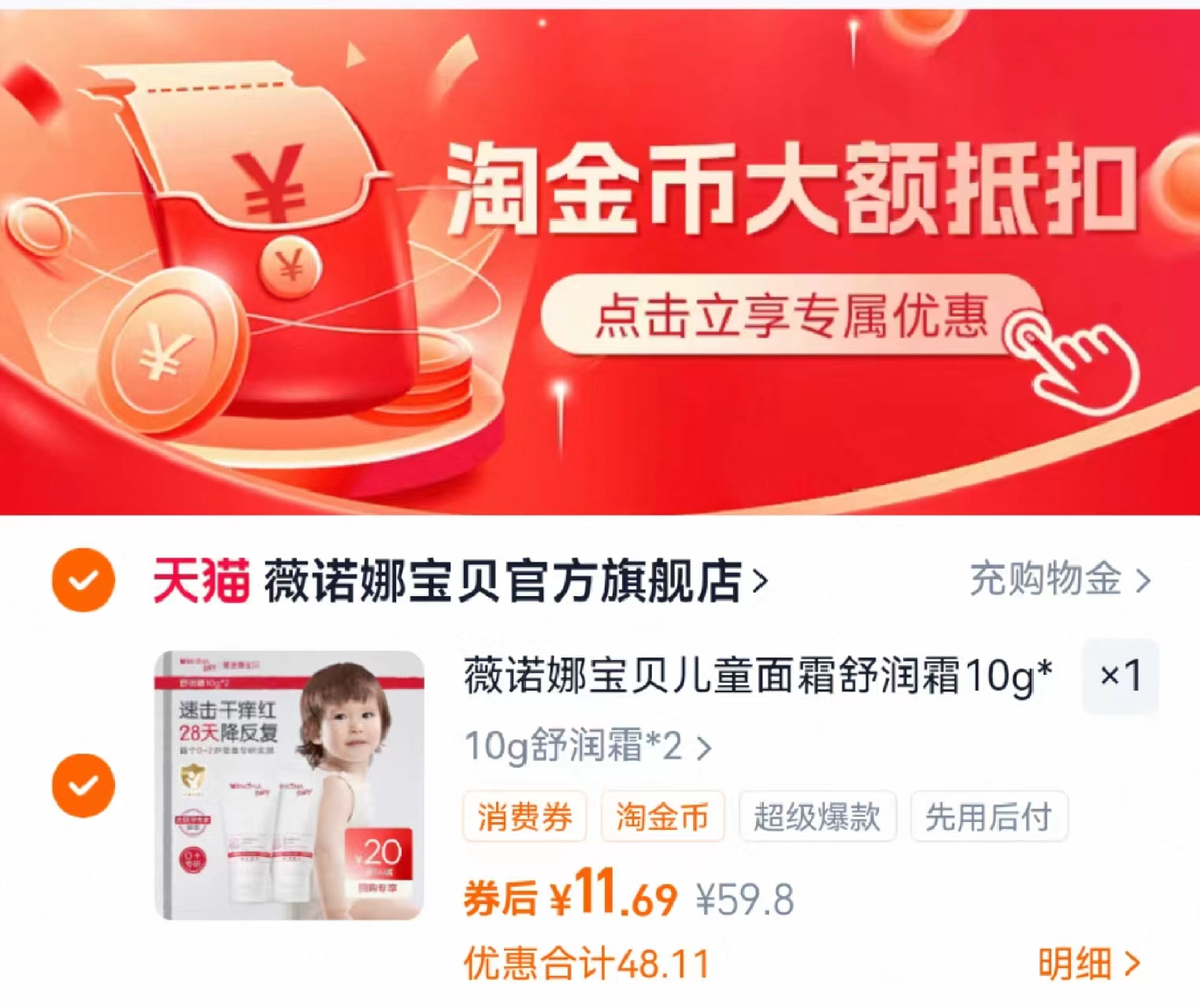This screenshot has height=1008, width=1200.
Task: Click 点击立享专属优惠 banner button
Action: point(790,315)
